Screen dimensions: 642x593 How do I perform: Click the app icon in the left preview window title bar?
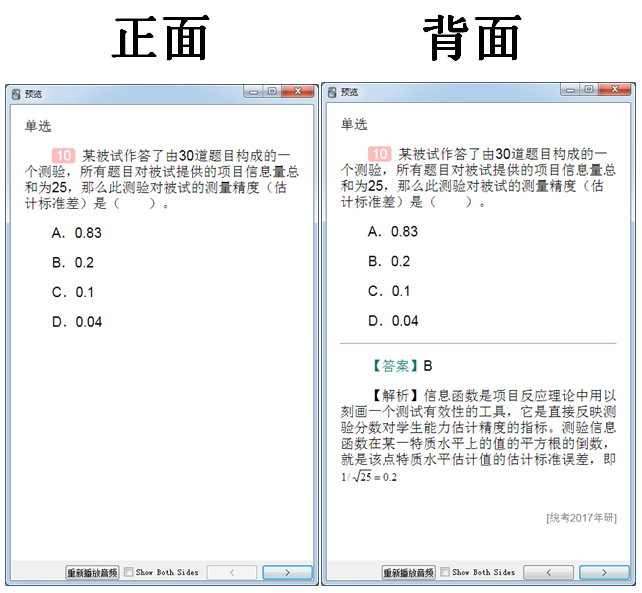pyautogui.click(x=16, y=94)
